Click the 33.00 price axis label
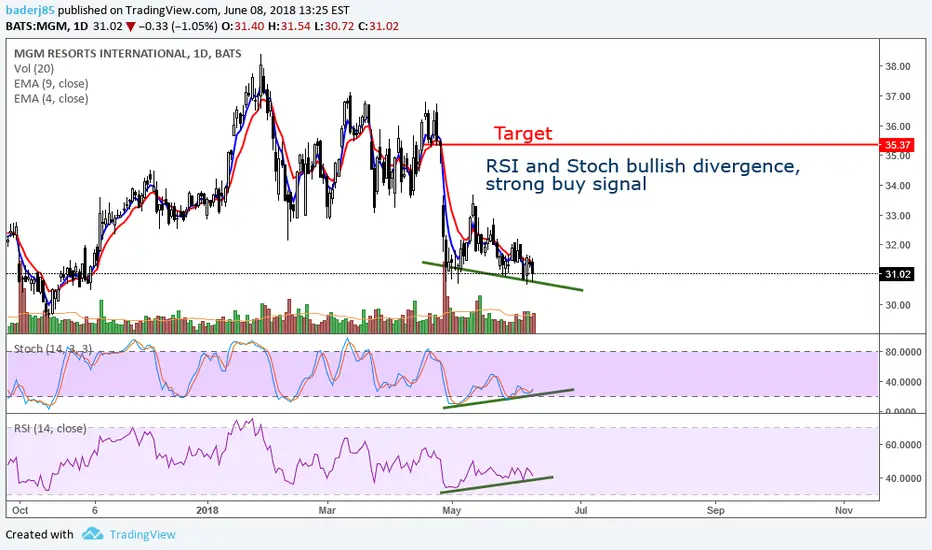 coord(898,216)
